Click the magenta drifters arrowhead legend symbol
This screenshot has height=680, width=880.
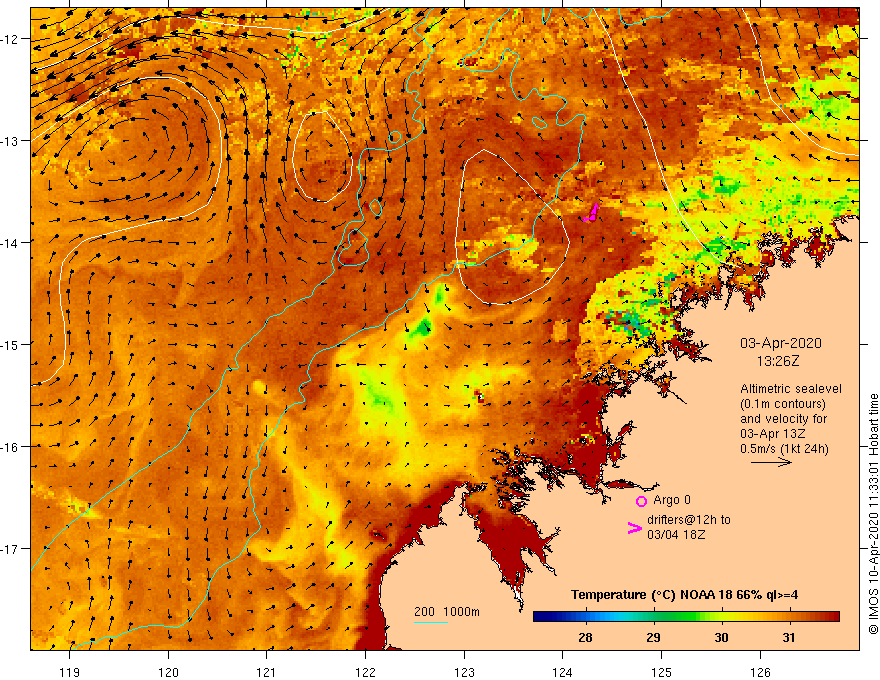[634, 527]
